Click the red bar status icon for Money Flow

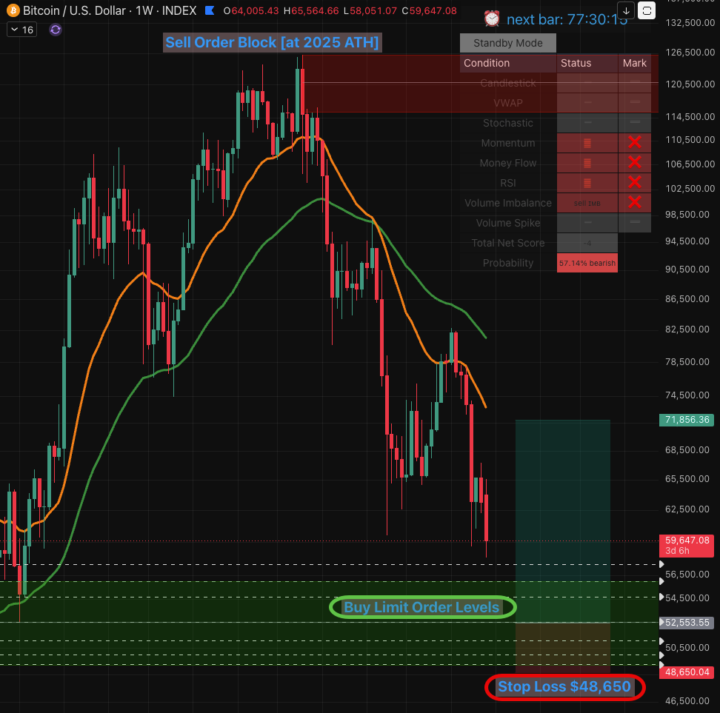click(587, 163)
